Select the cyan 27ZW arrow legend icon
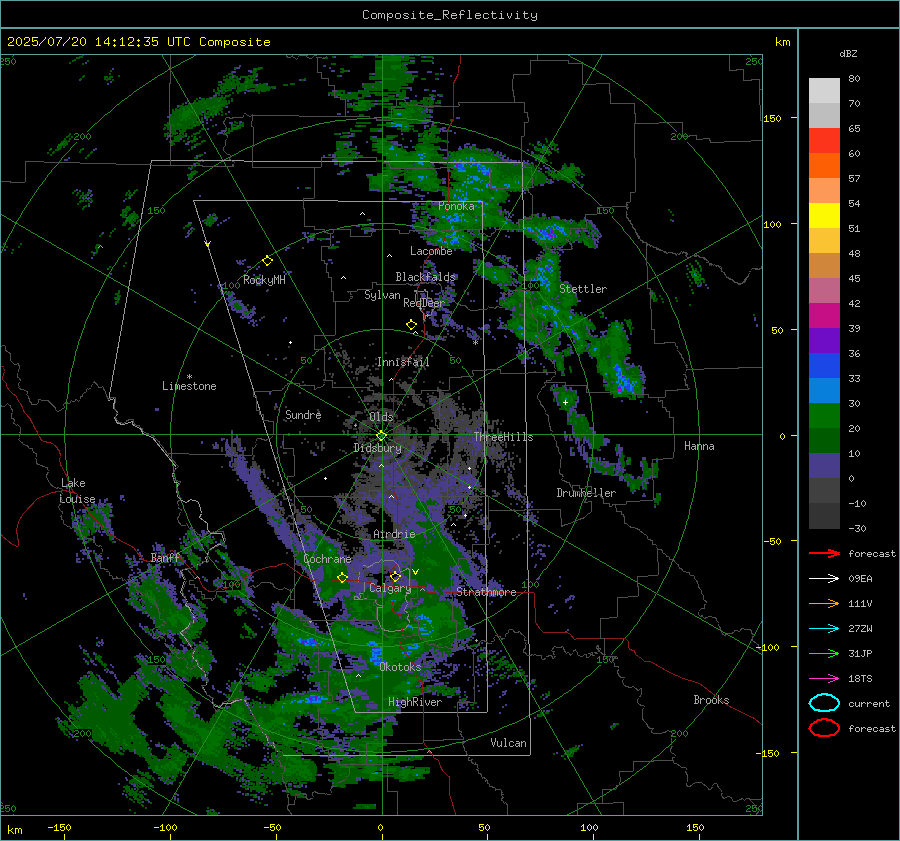This screenshot has width=900, height=841. [x=824, y=629]
